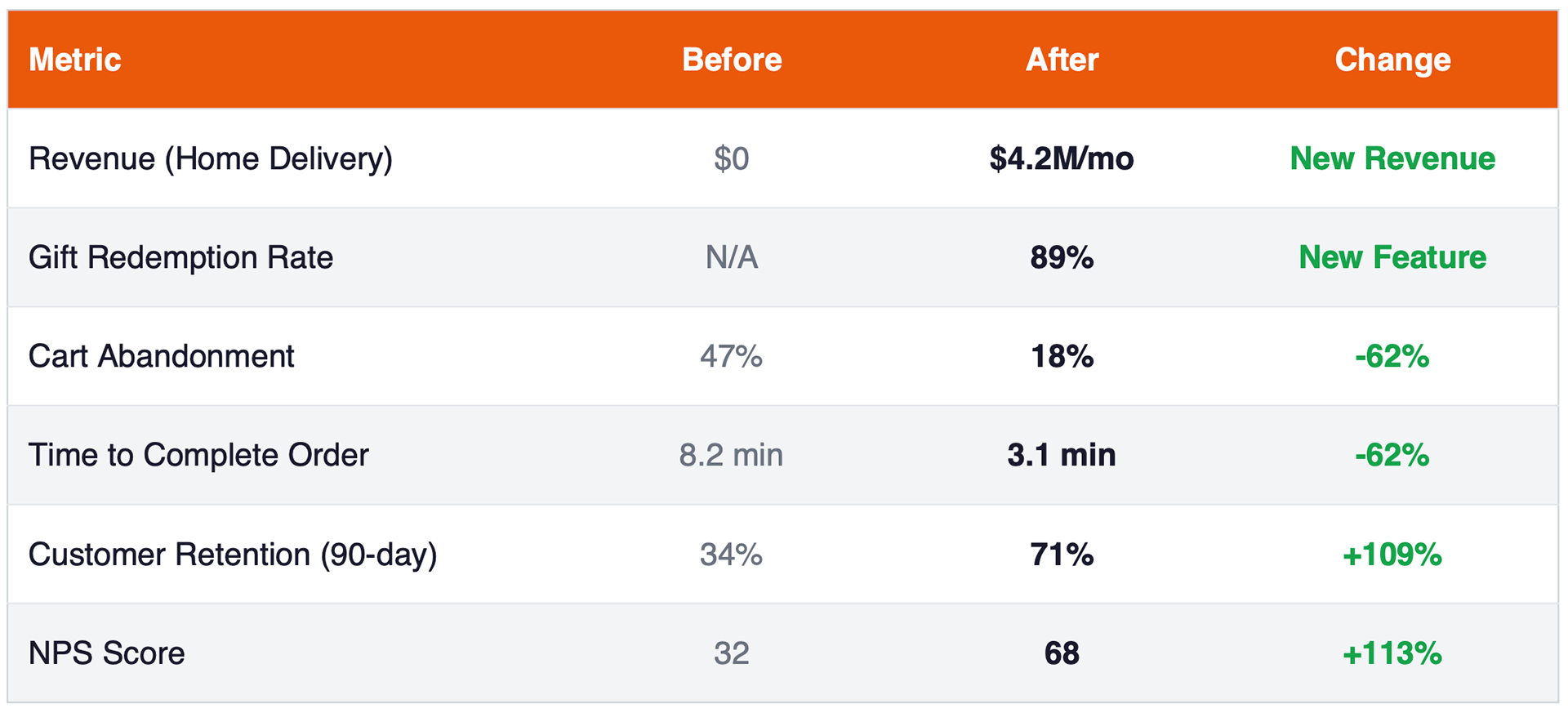This screenshot has height=713, width=1568.
Task: Click the green New Feature text
Action: (1392, 257)
